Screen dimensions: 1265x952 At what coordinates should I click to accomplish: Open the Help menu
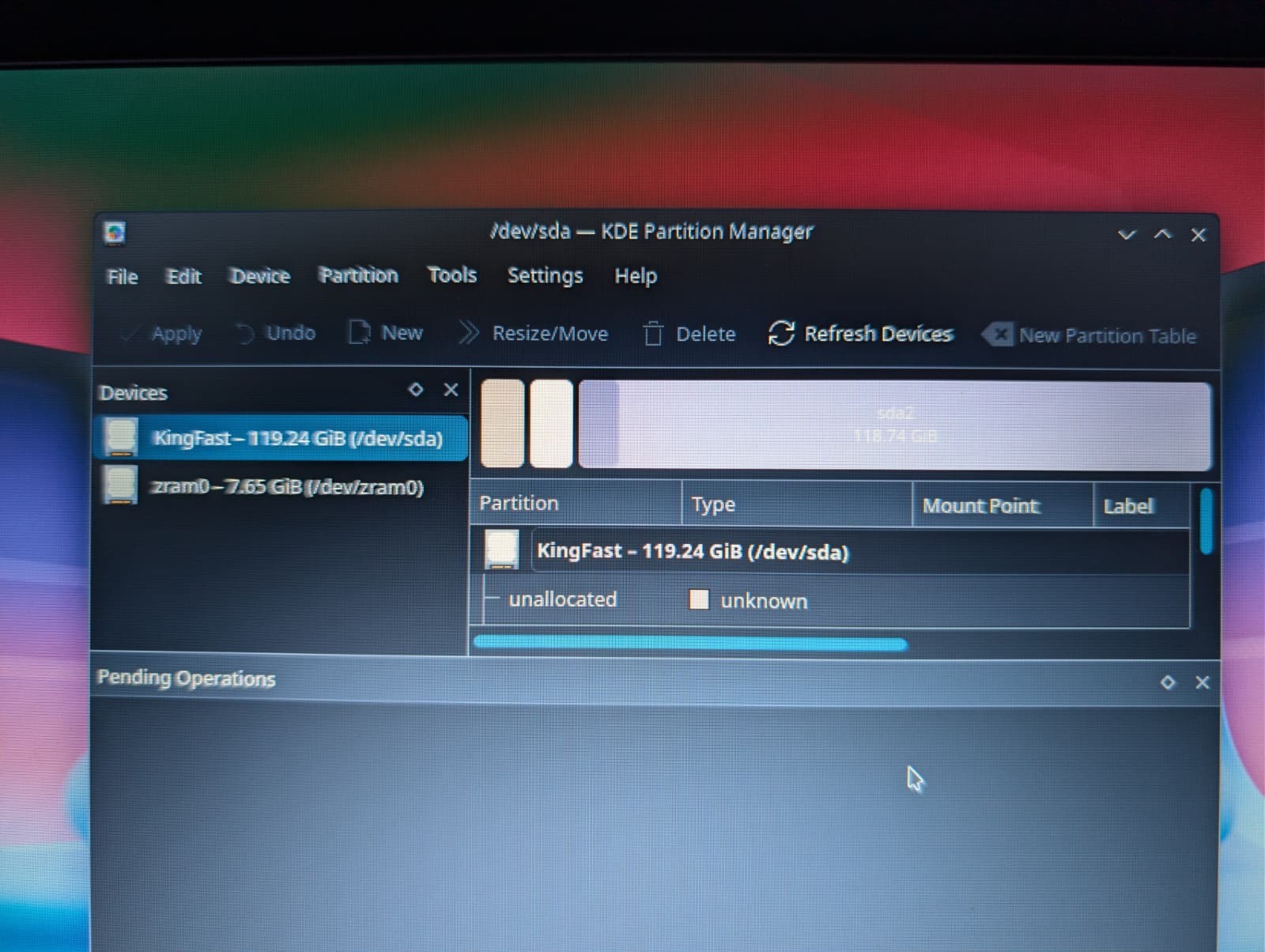[x=636, y=276]
